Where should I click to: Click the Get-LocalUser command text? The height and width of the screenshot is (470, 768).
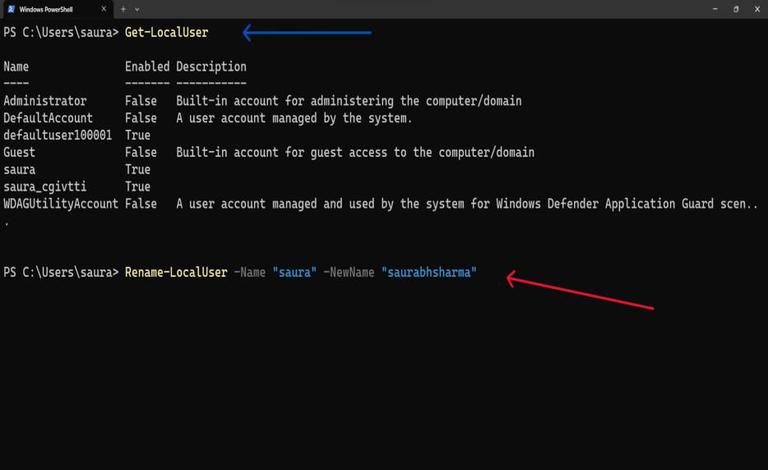pyautogui.click(x=167, y=33)
